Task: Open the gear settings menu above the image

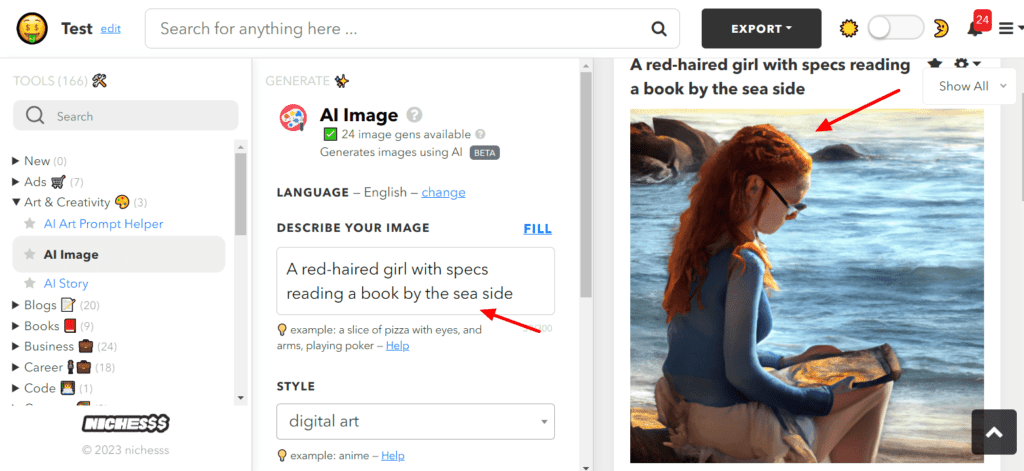Action: pos(967,64)
